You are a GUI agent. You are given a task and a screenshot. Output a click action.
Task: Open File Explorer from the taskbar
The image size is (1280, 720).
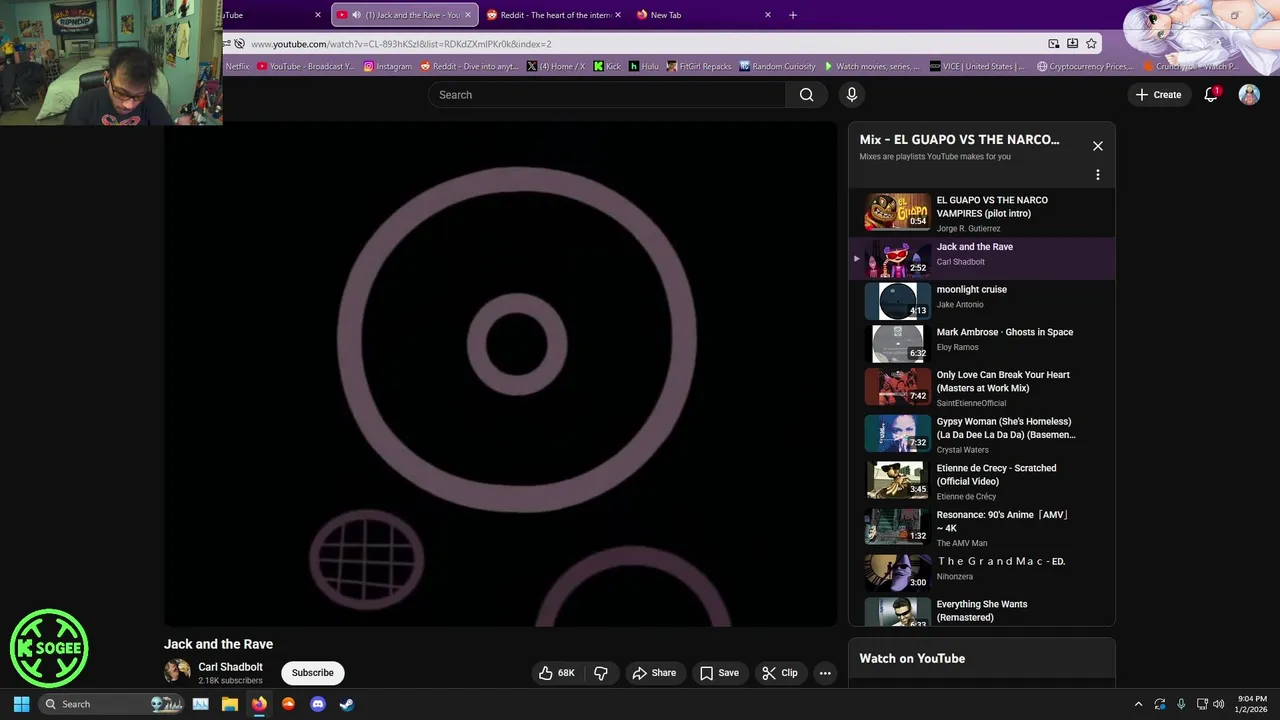click(229, 704)
